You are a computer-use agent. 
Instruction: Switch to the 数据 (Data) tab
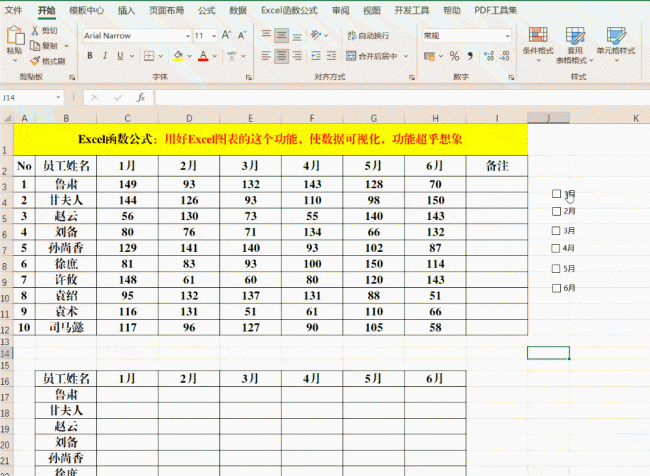(238, 10)
